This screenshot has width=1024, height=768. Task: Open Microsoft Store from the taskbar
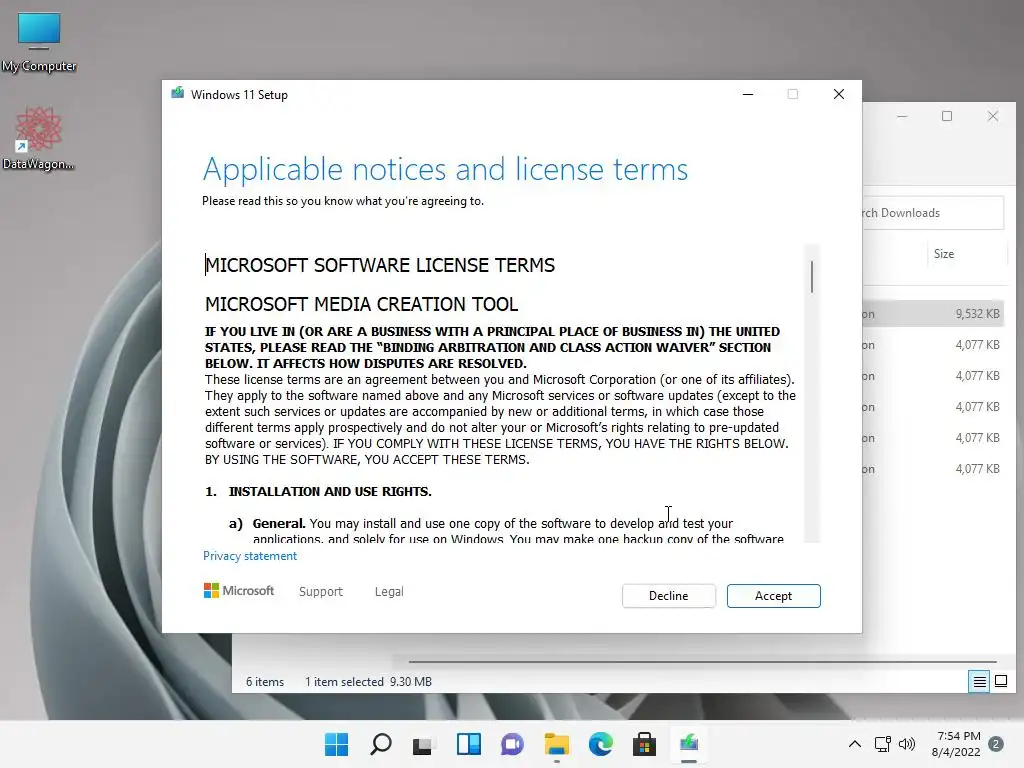coord(644,744)
